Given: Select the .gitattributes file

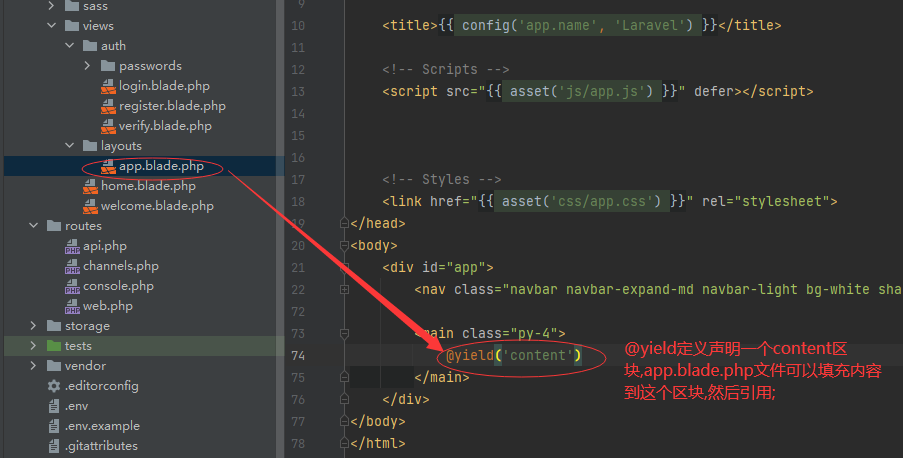Looking at the screenshot, I should [x=101, y=446].
